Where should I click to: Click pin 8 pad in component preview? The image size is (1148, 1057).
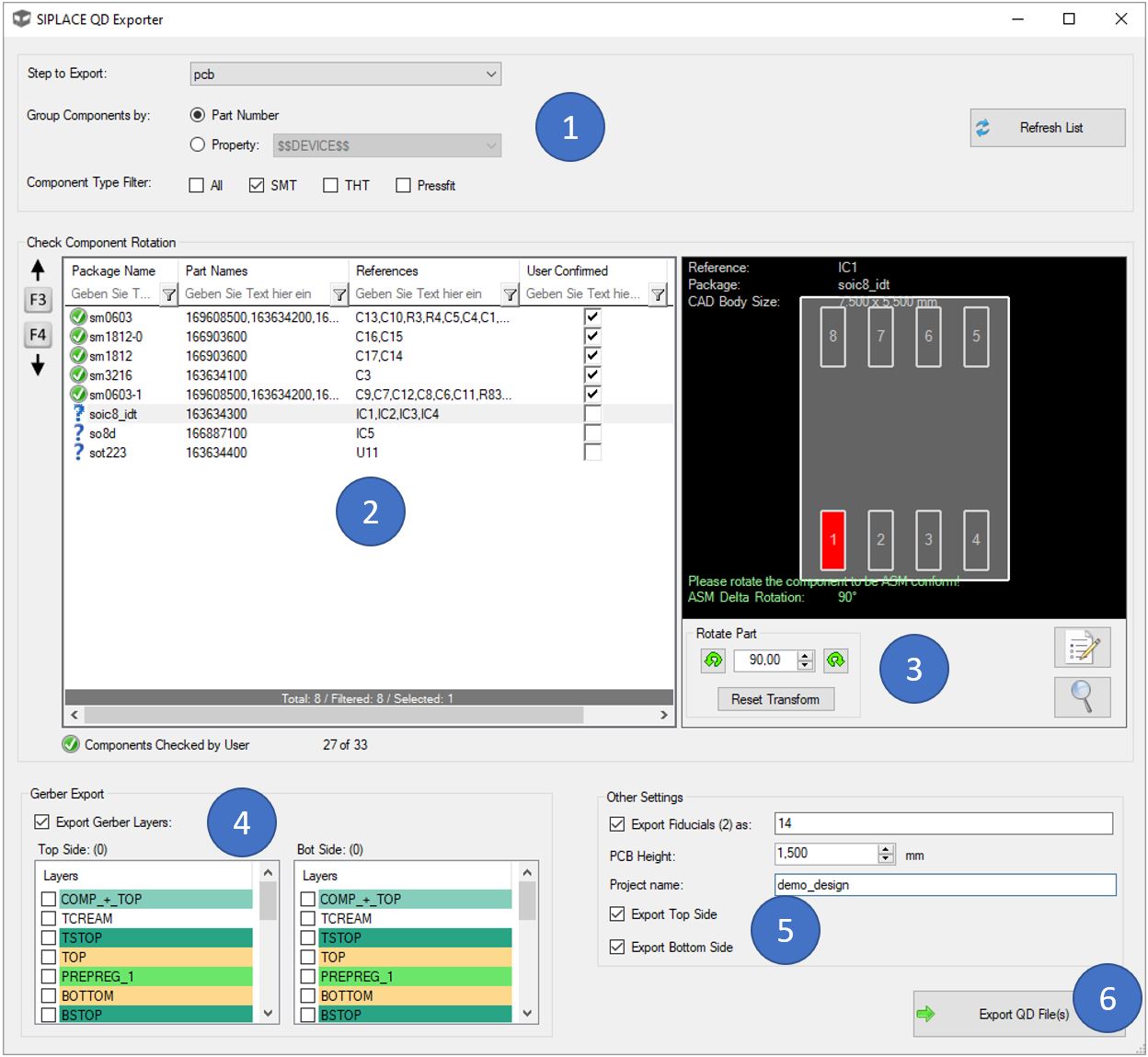pos(832,336)
